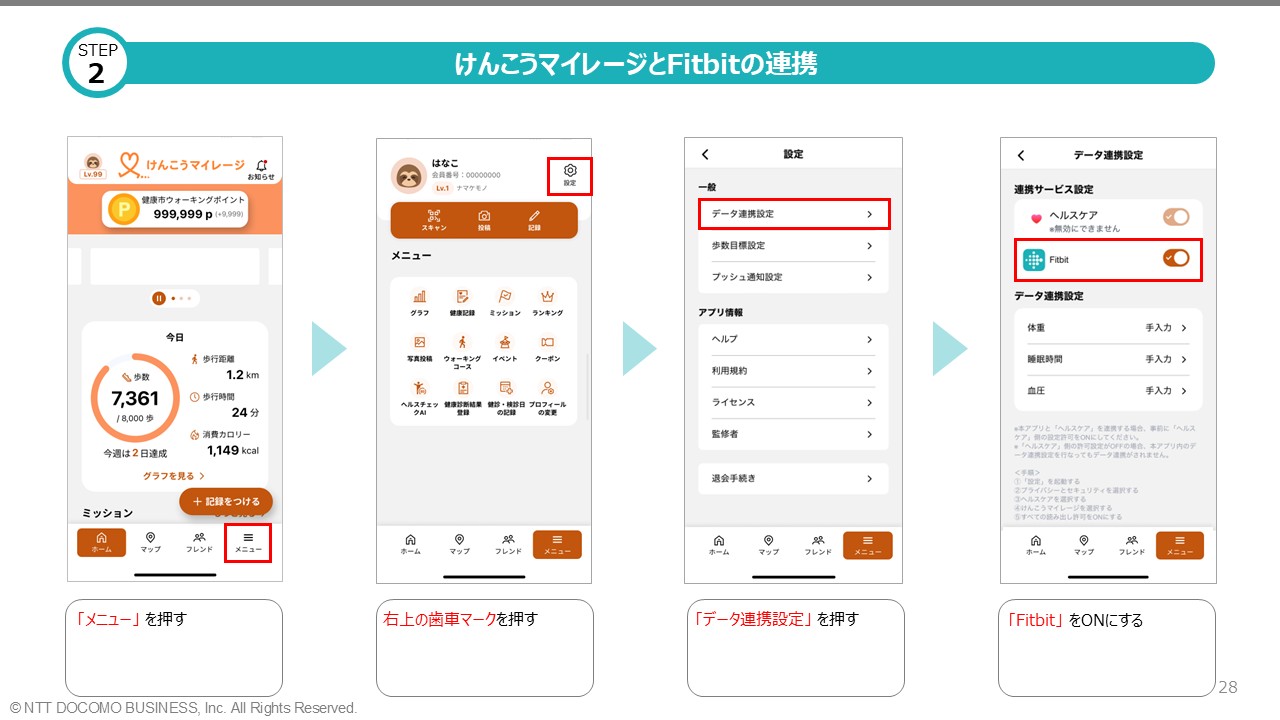
Task: Change the 体重 手入力 source
Action: point(1166,328)
